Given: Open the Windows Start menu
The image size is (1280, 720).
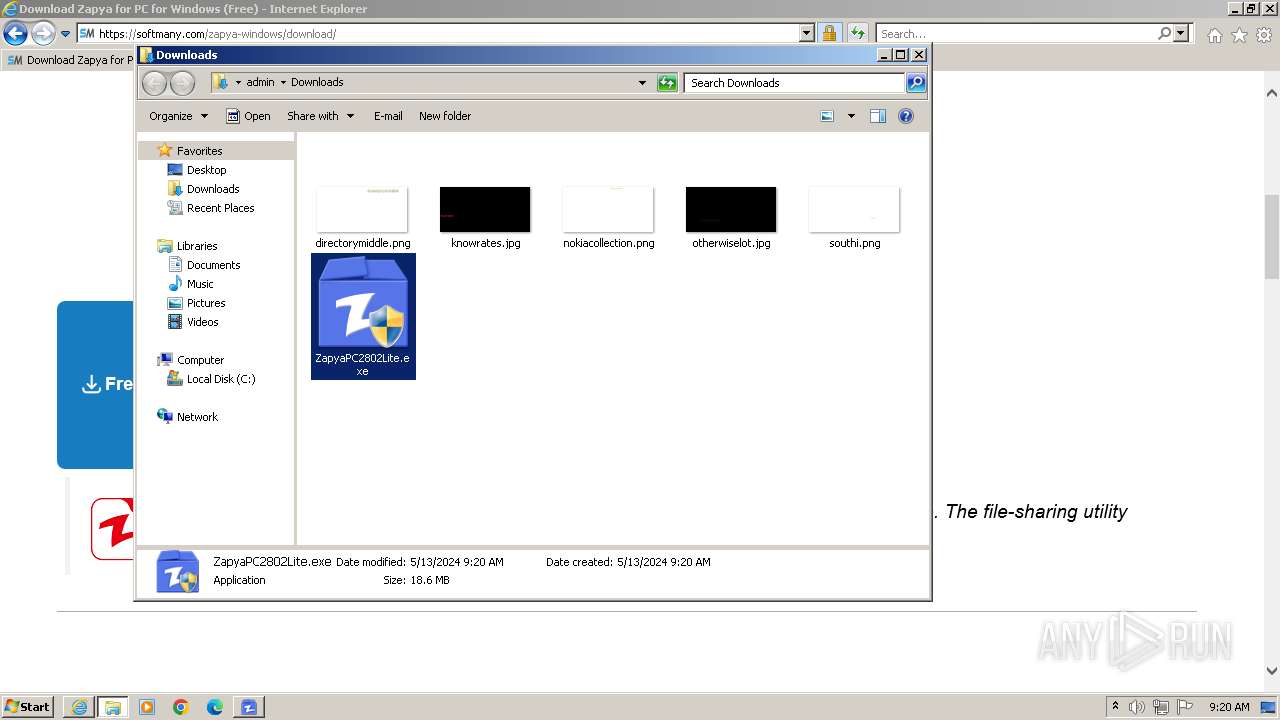Looking at the screenshot, I should click(27, 707).
